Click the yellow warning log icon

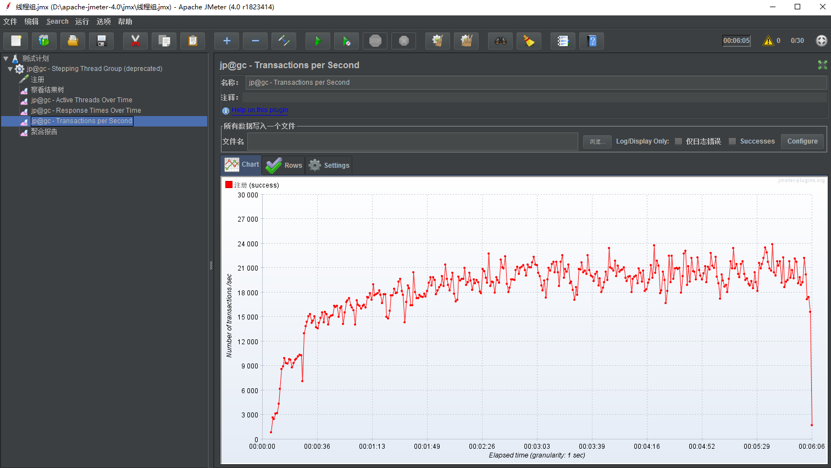click(768, 41)
